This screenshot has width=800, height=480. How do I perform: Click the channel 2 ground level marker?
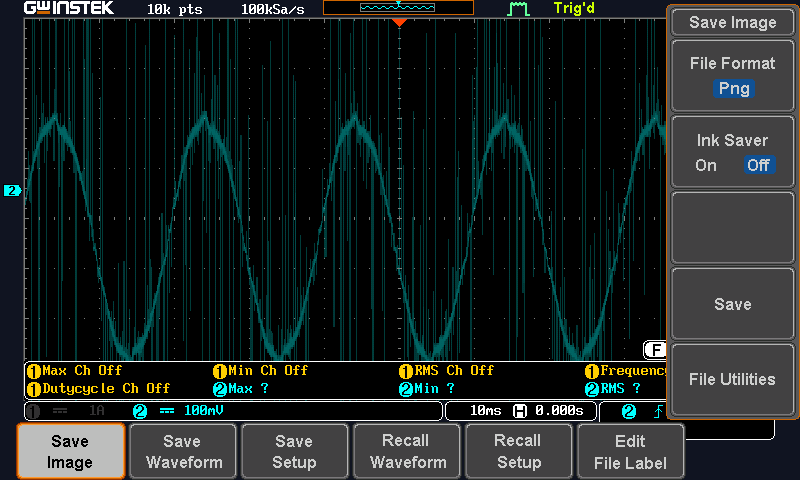[12, 191]
